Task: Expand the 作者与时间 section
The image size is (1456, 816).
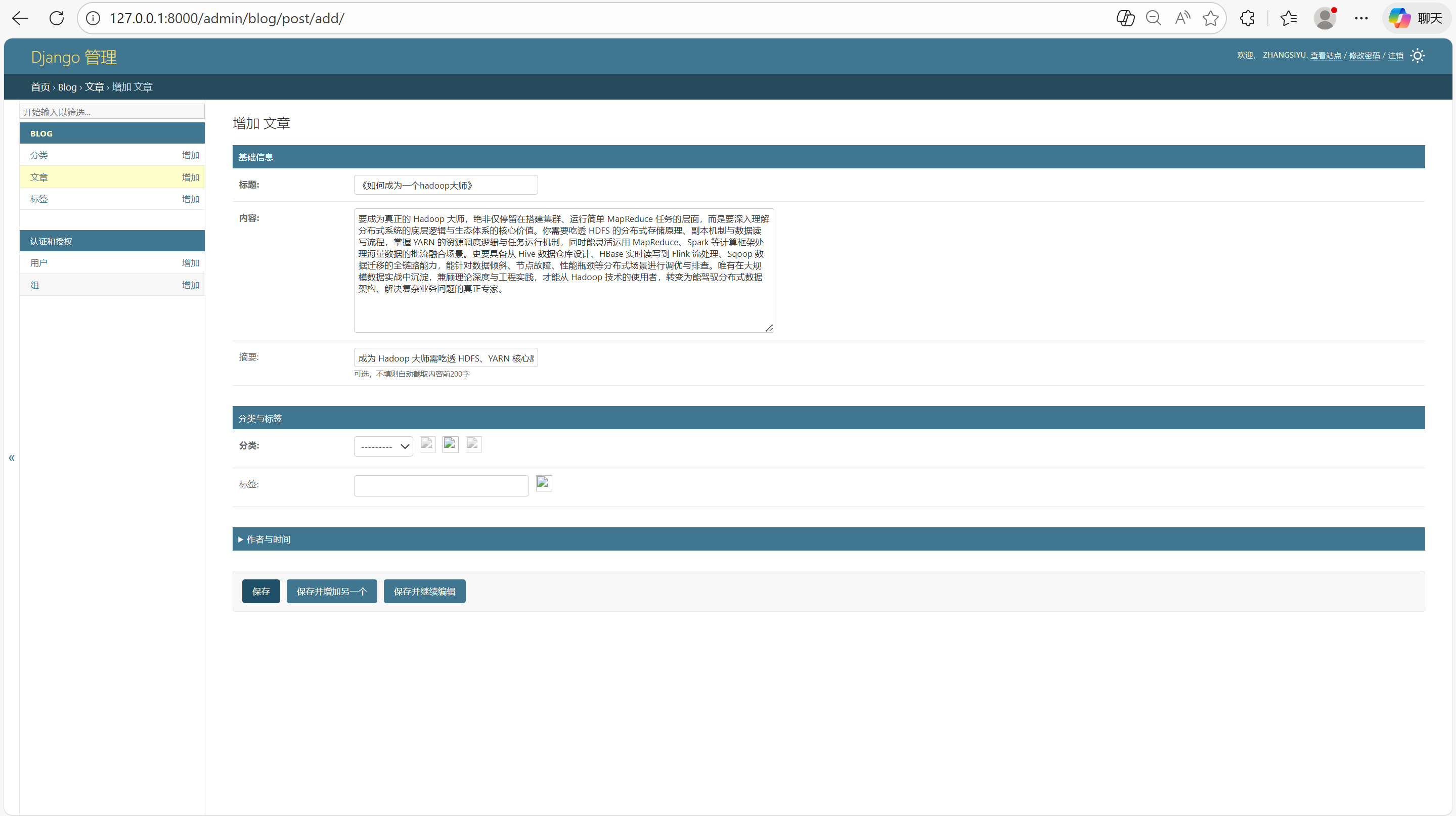Action: point(268,539)
